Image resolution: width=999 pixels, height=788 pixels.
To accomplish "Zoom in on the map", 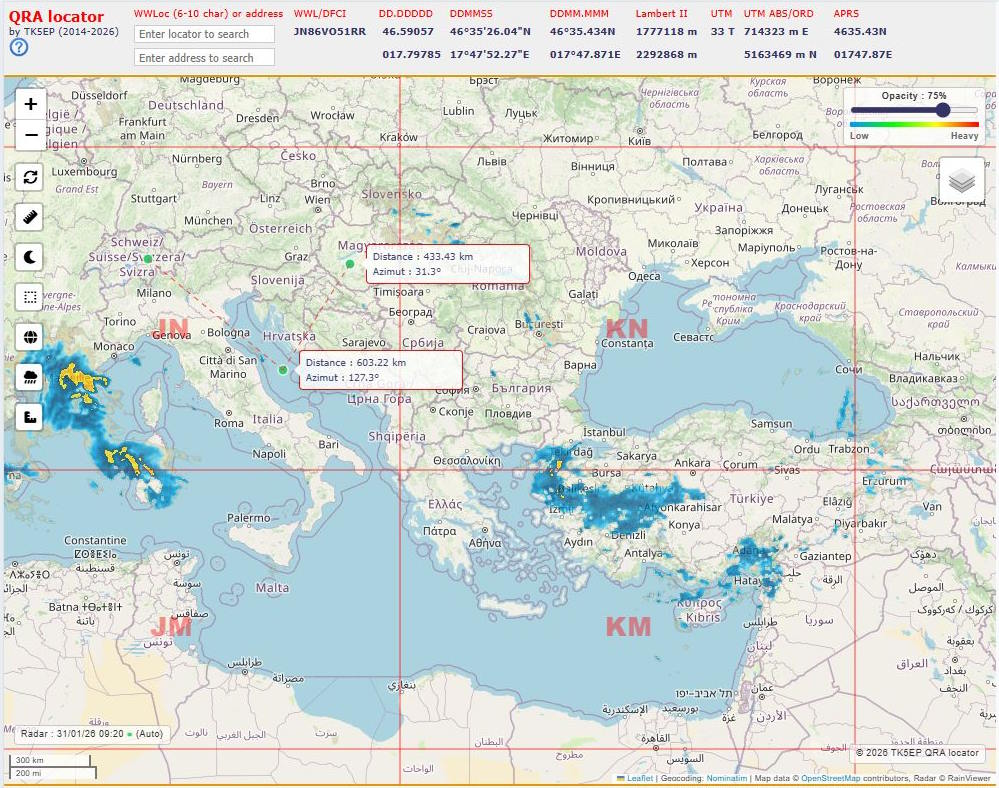I will click(31, 104).
